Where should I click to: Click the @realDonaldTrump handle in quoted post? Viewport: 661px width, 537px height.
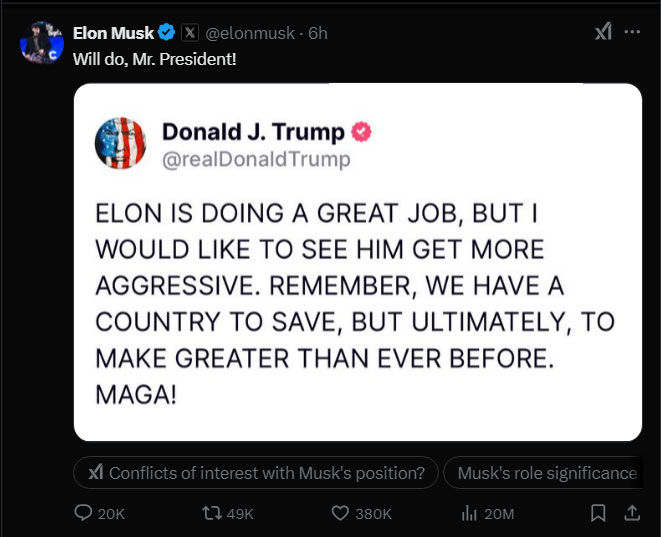point(256,159)
